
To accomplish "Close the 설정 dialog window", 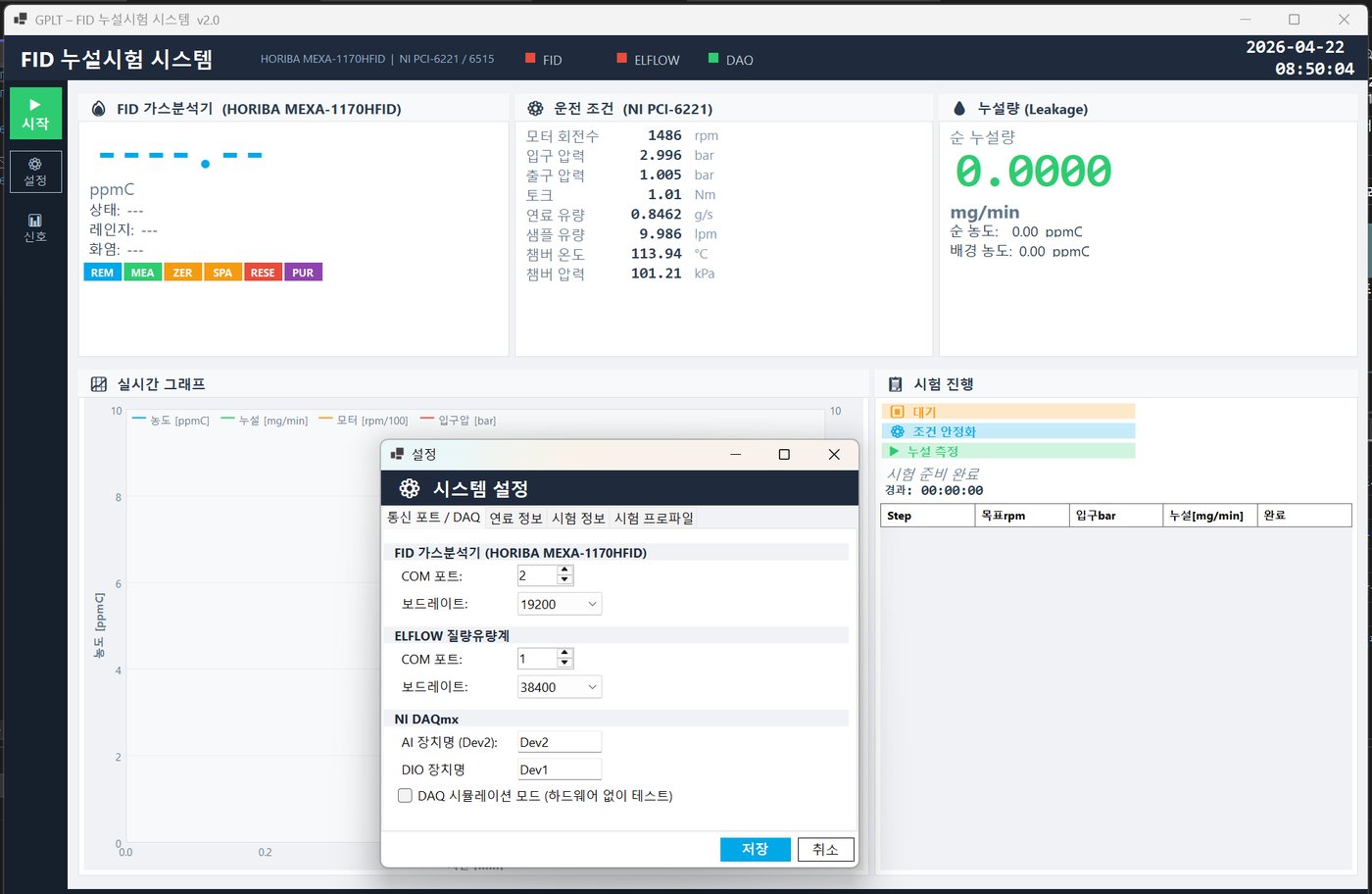I will (834, 454).
